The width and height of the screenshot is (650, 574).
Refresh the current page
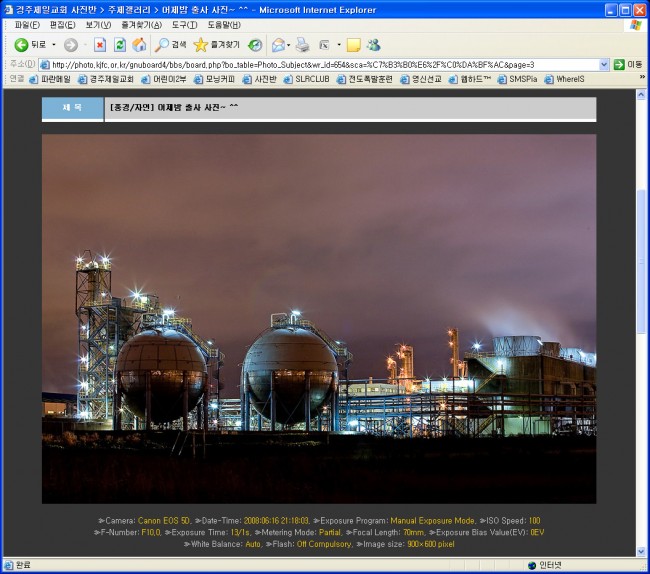coord(119,45)
